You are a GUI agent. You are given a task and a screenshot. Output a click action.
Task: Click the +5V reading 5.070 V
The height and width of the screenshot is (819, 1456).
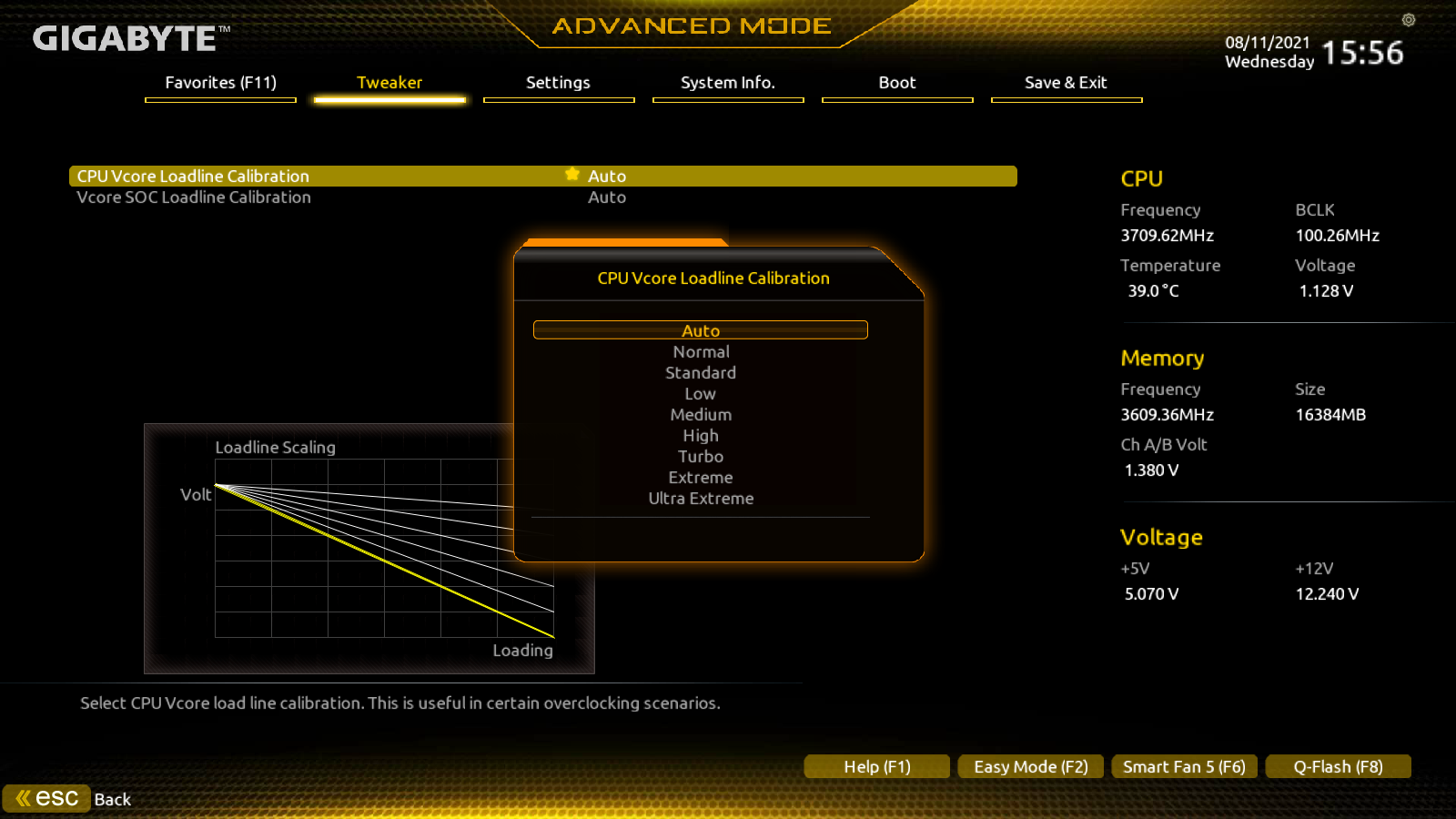1151,594
